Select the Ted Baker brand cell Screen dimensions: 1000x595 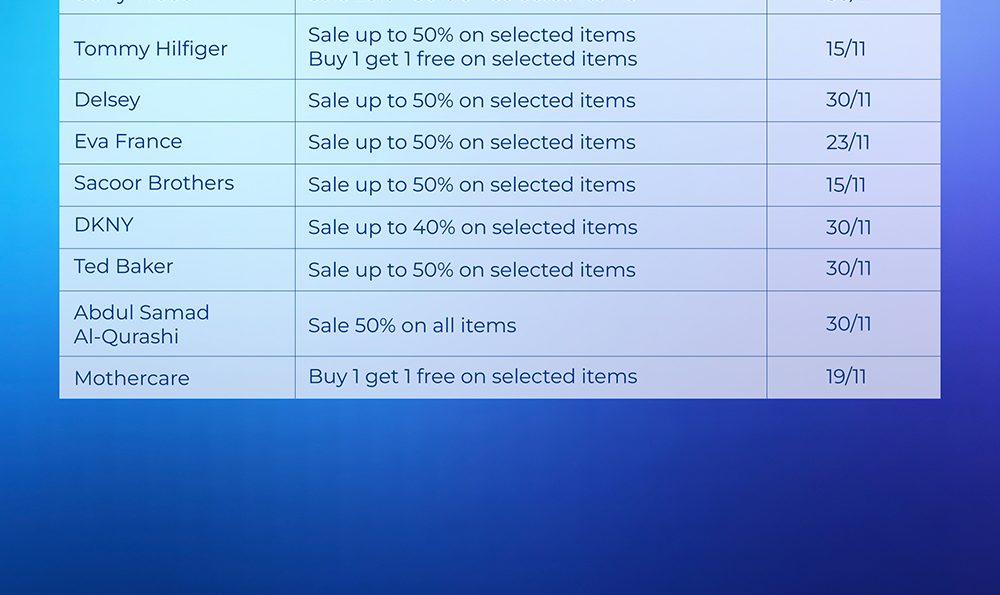(x=124, y=267)
